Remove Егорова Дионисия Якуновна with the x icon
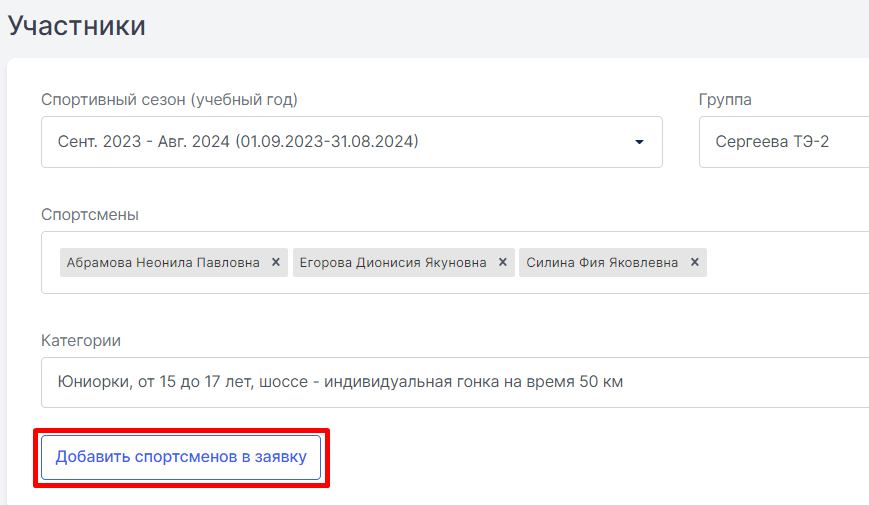 503,262
